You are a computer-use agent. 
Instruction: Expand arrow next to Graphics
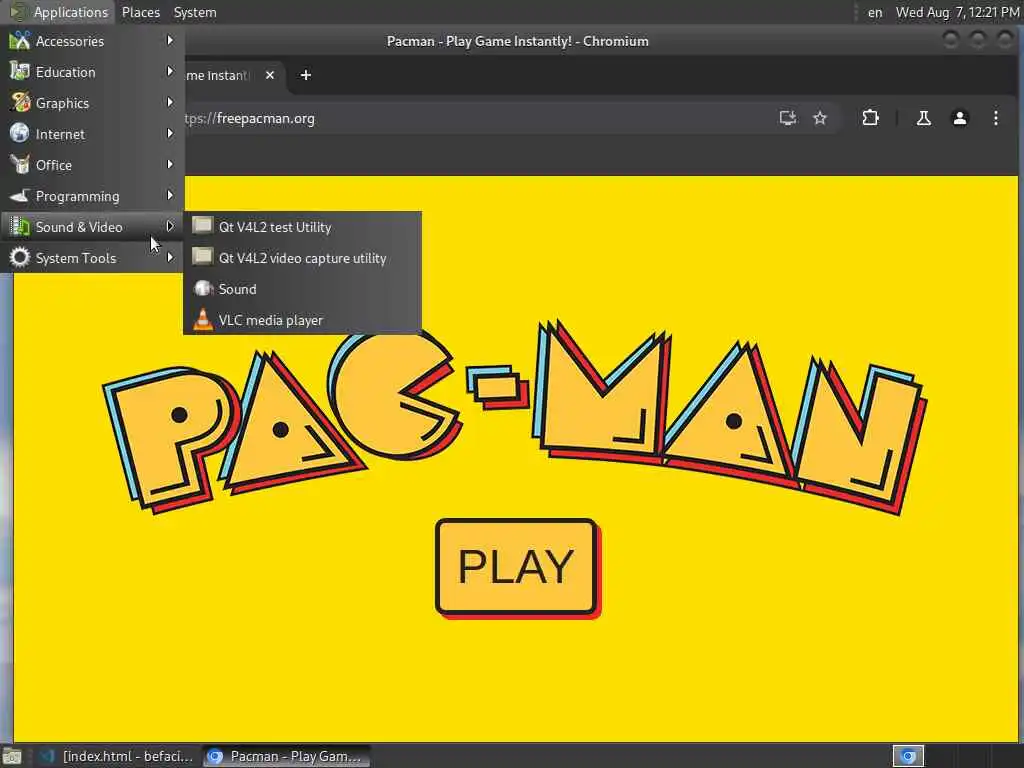pos(170,103)
